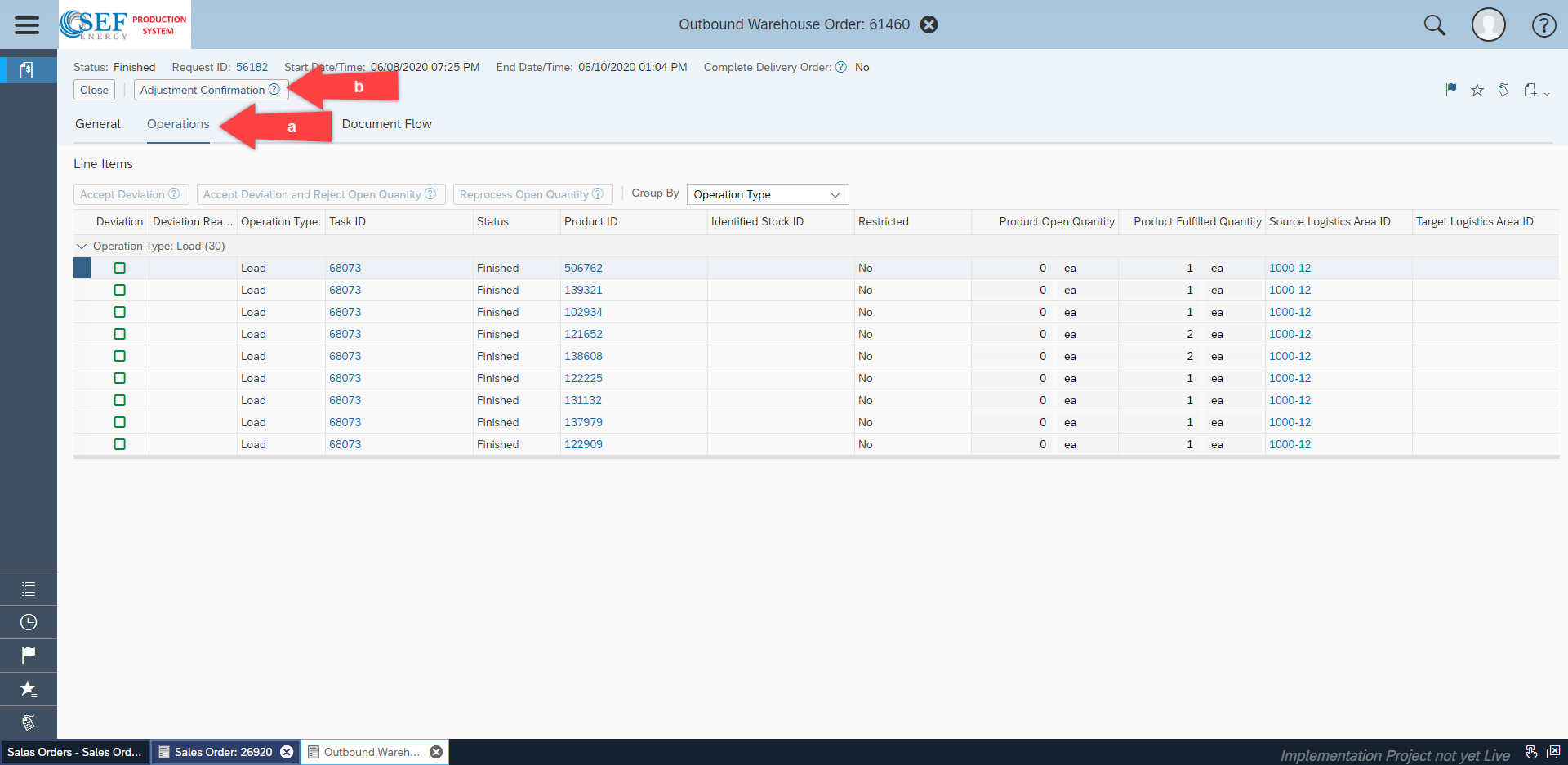Open the help question mark icon
This screenshot has width=1568, height=765.
tap(1543, 25)
